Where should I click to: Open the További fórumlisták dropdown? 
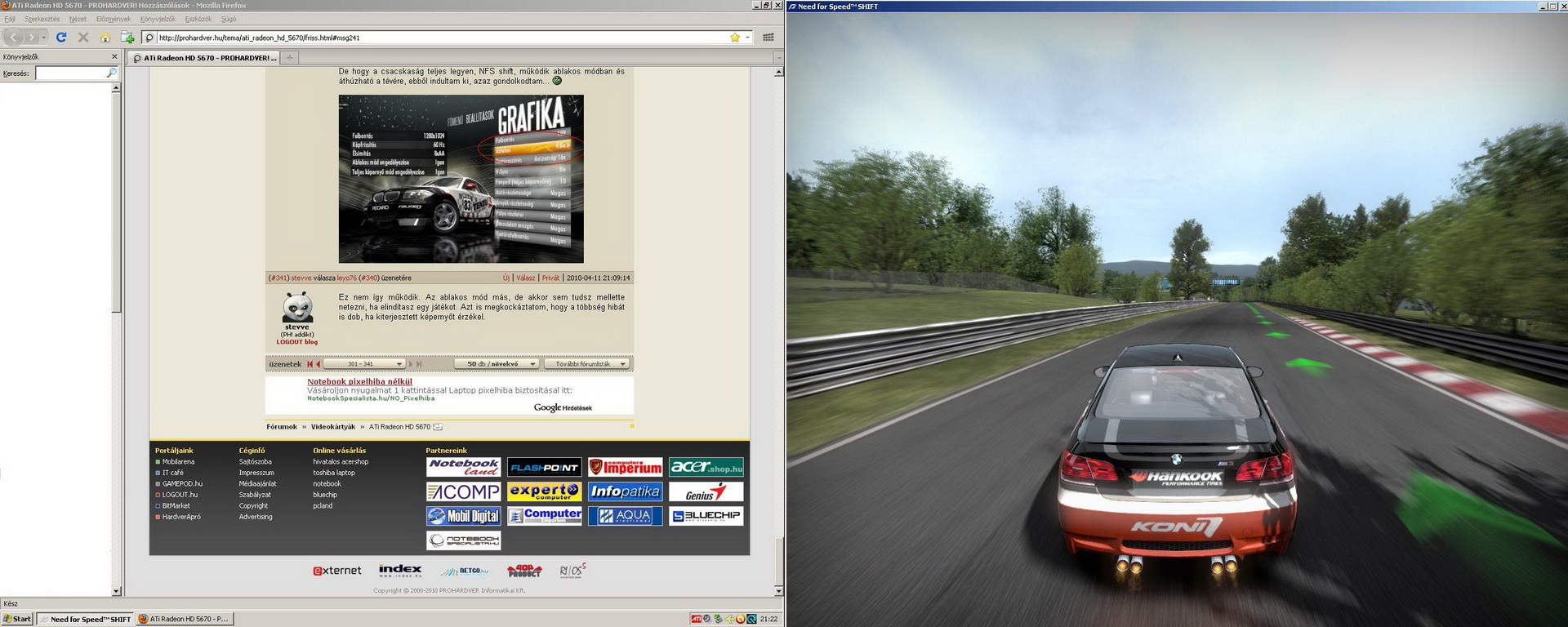point(588,364)
